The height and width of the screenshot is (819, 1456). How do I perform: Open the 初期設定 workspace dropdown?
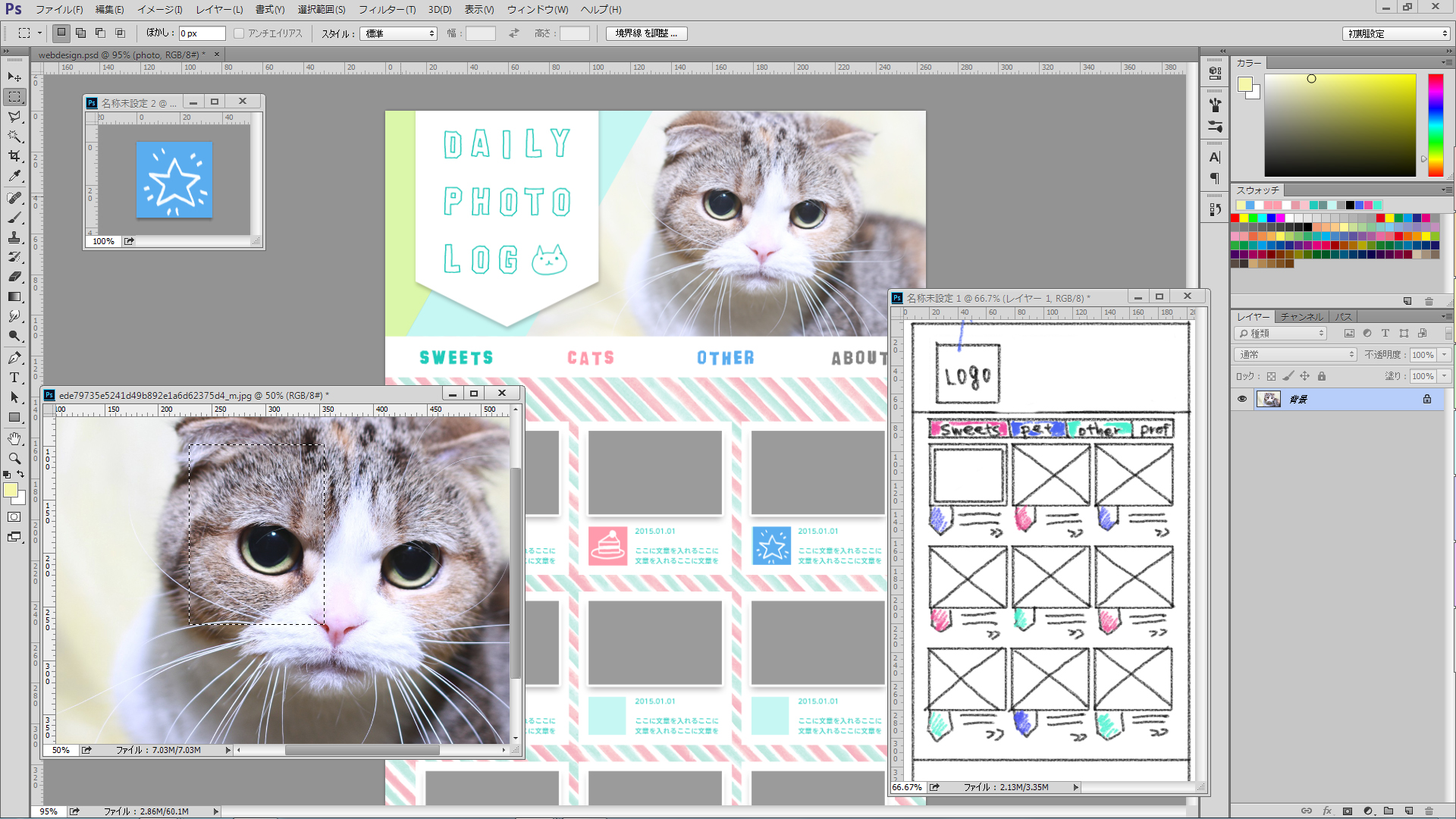(x=1396, y=33)
